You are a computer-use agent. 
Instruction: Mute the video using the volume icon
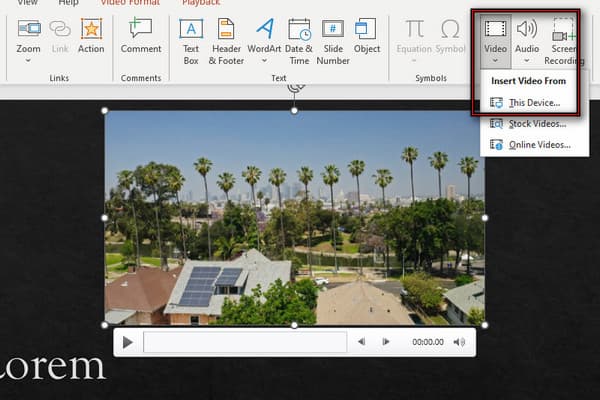pos(459,342)
